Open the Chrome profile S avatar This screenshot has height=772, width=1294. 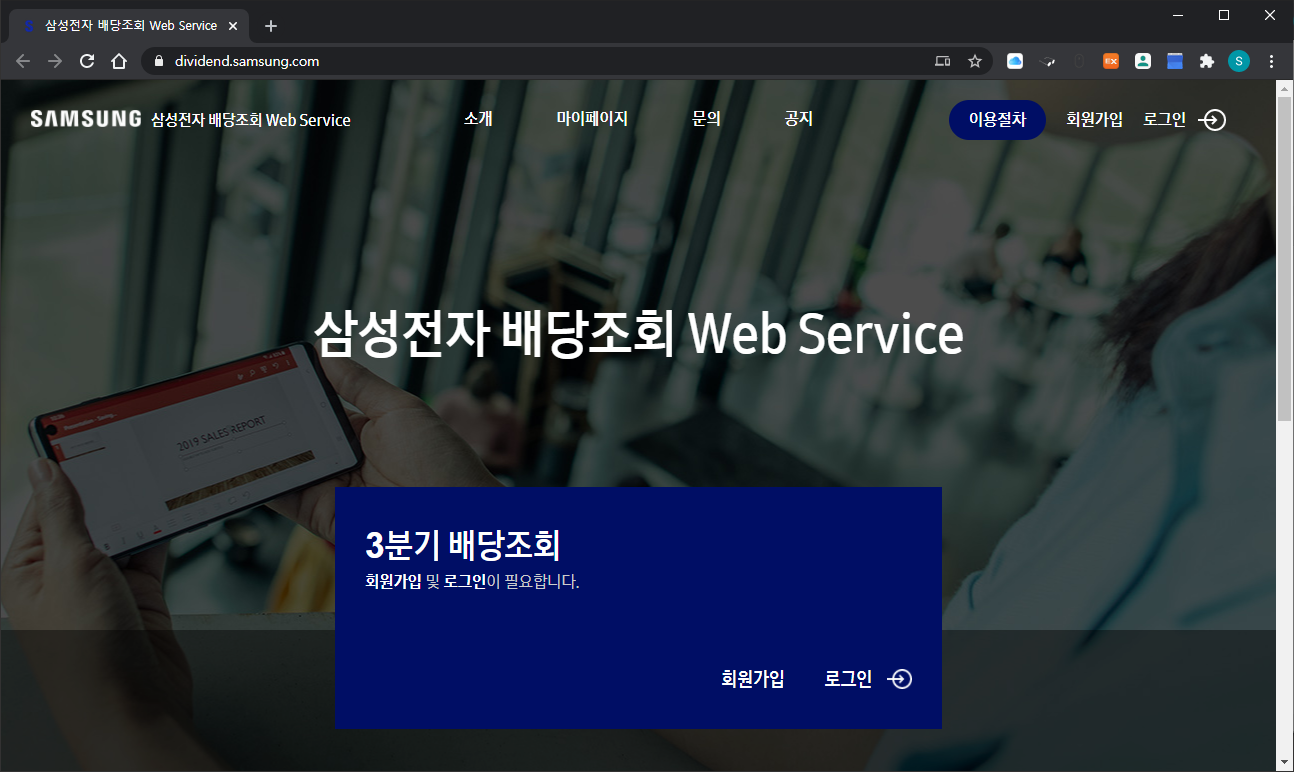pyautogui.click(x=1239, y=61)
